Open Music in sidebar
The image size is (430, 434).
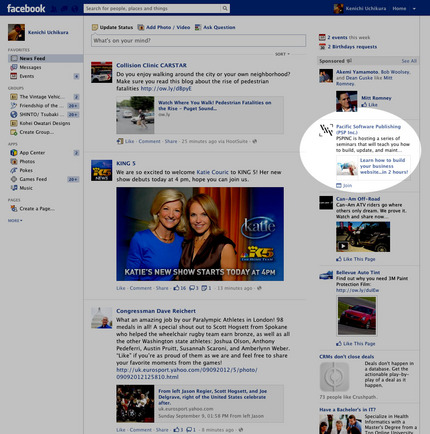click(26, 188)
